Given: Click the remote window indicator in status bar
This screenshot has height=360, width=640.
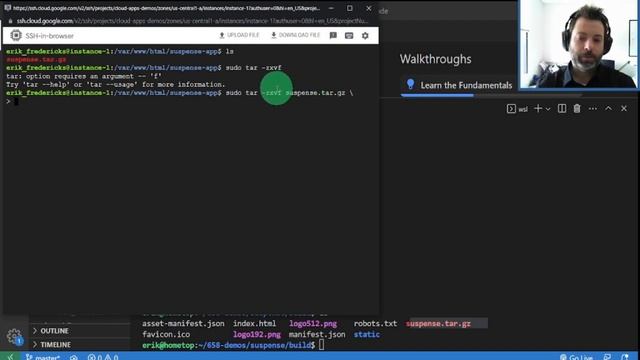Looking at the screenshot, I should point(10,357).
